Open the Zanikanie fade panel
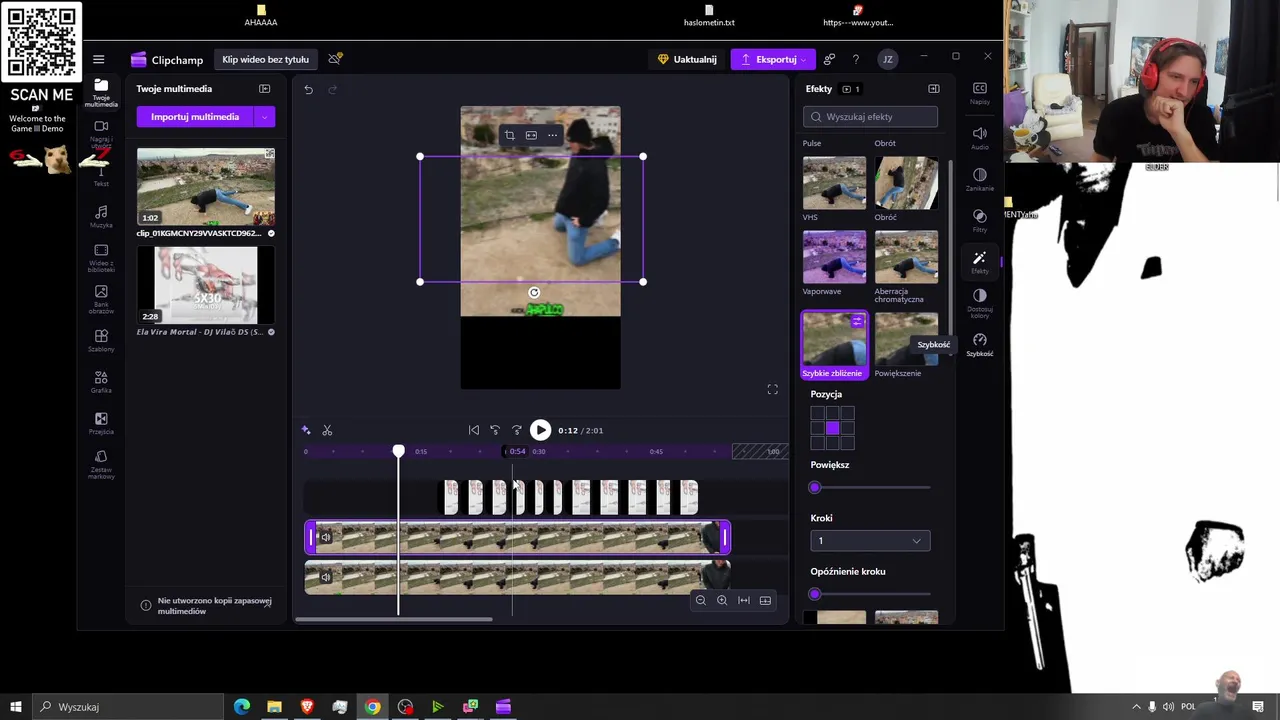Screen dimensions: 1280x720 pos(980,179)
